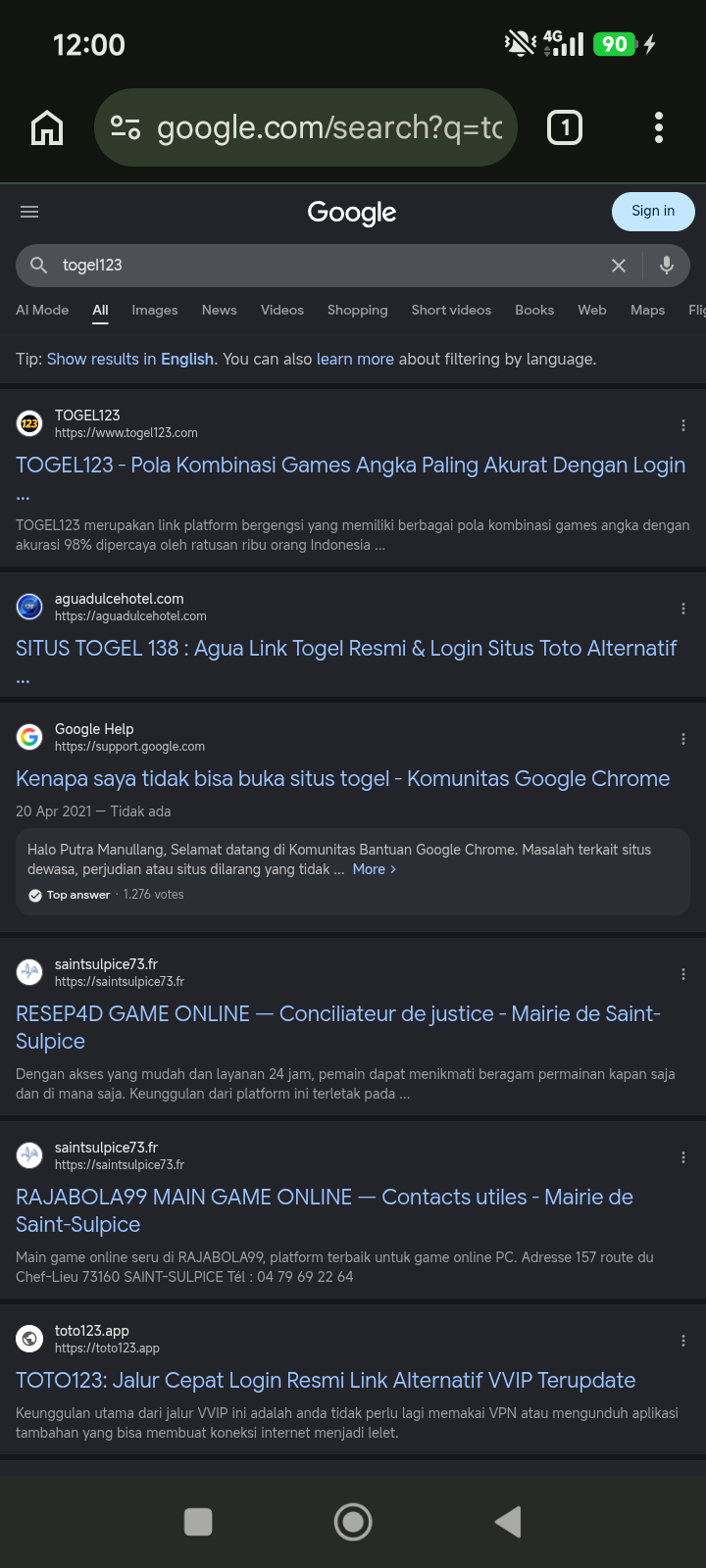Switch to AI Mode tab

pos(42,310)
